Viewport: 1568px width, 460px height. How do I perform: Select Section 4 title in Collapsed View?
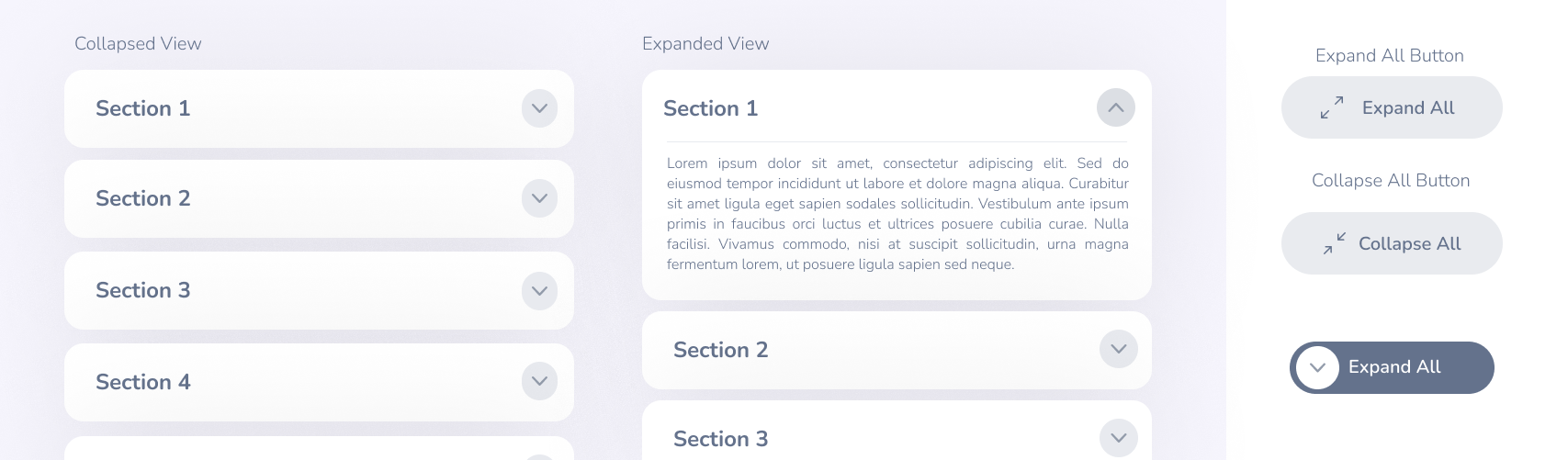click(142, 382)
